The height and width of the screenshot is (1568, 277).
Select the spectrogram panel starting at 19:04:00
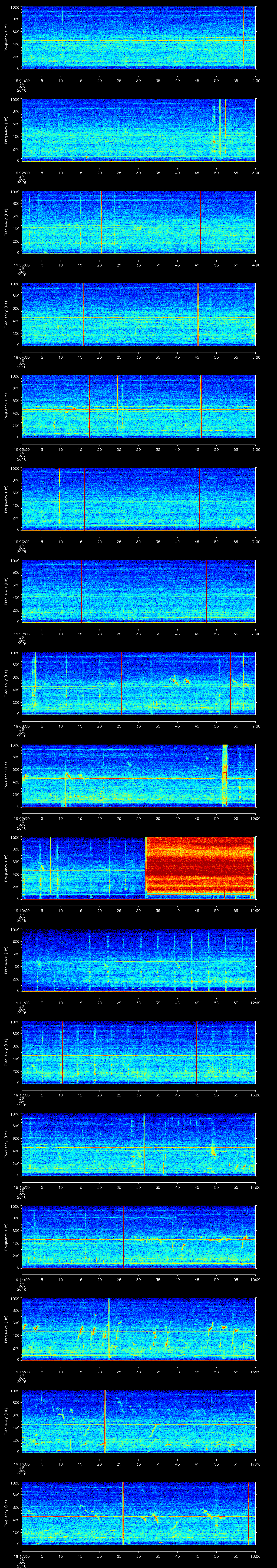click(138, 314)
